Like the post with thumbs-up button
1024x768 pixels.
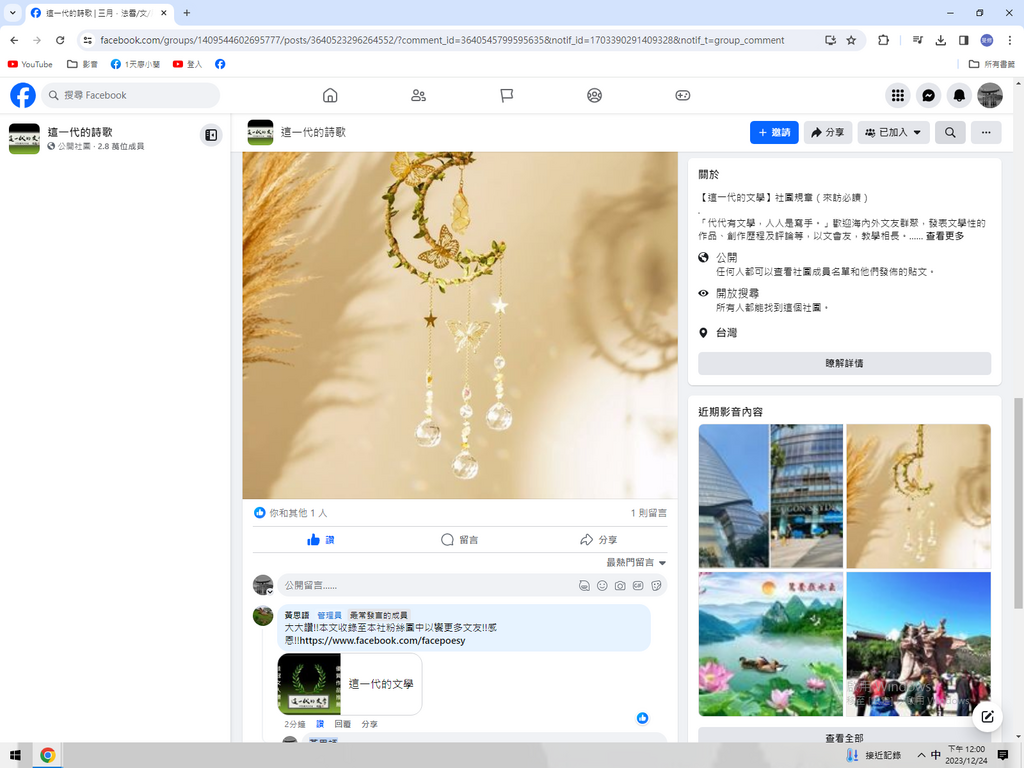click(x=320, y=540)
